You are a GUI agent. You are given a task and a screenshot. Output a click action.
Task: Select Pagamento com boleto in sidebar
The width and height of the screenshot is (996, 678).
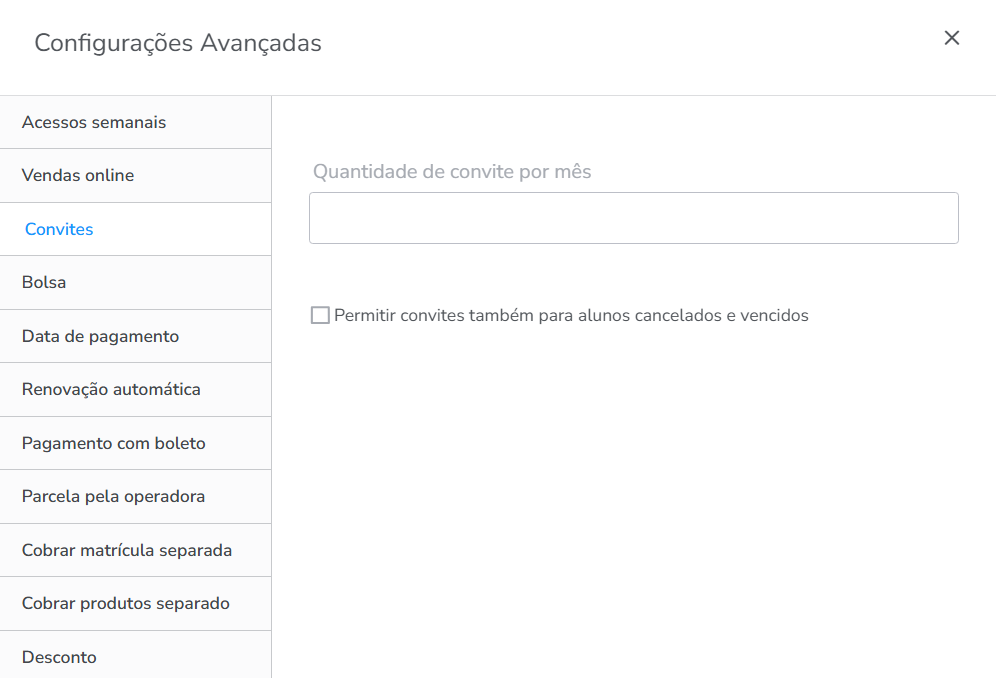[113, 443]
